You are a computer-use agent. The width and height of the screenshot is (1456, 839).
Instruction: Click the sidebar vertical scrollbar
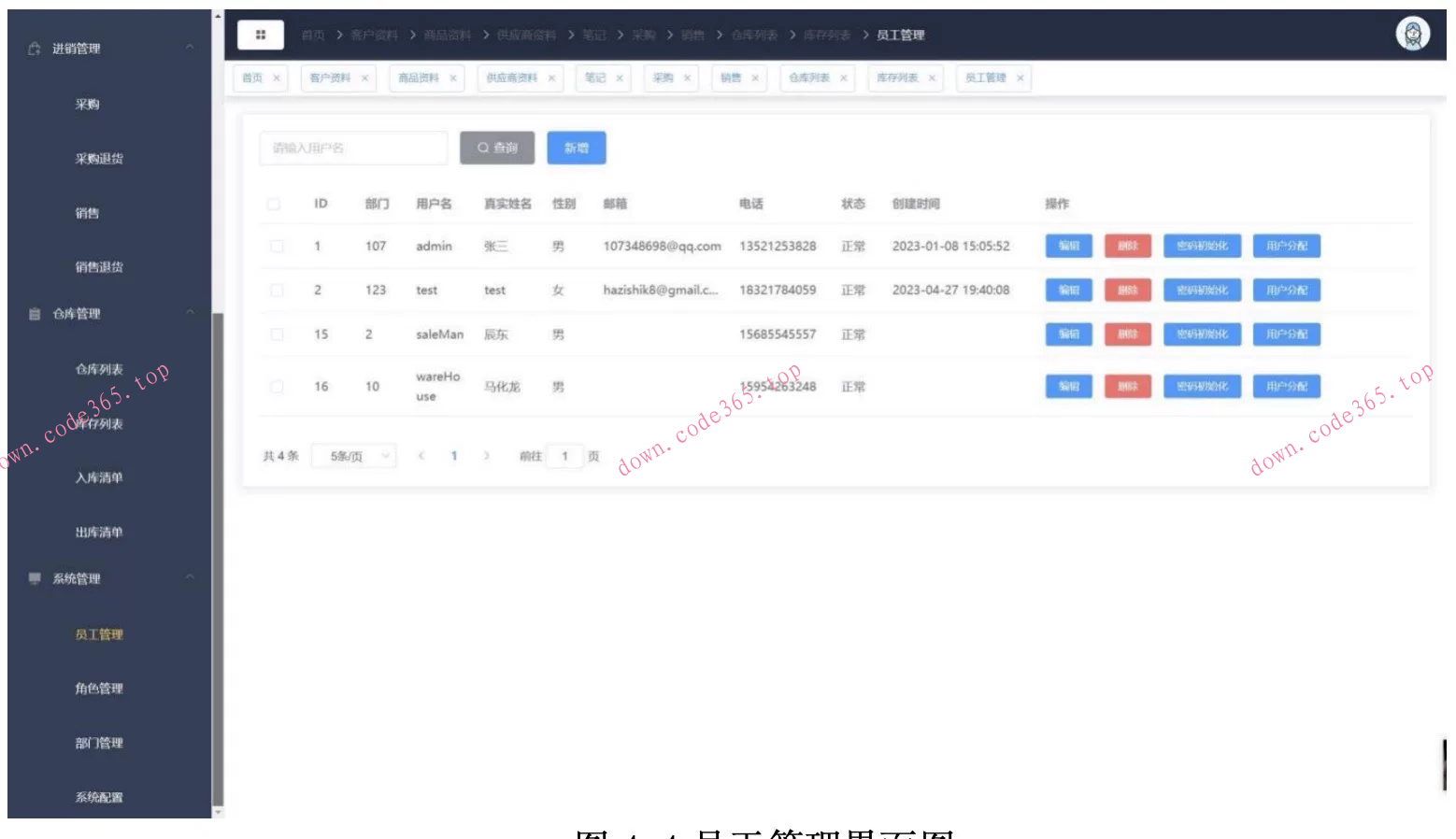pos(218,561)
